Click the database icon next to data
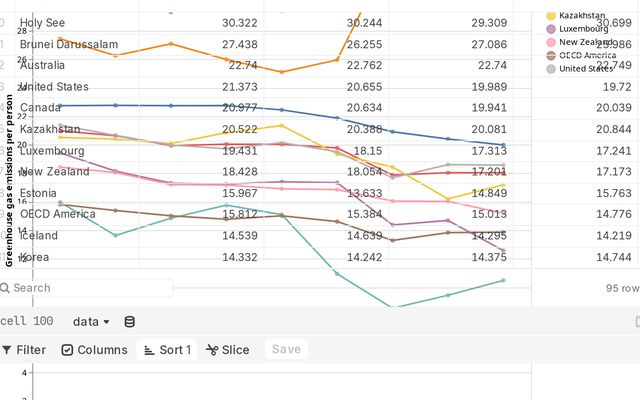640x400 pixels. pyautogui.click(x=129, y=322)
